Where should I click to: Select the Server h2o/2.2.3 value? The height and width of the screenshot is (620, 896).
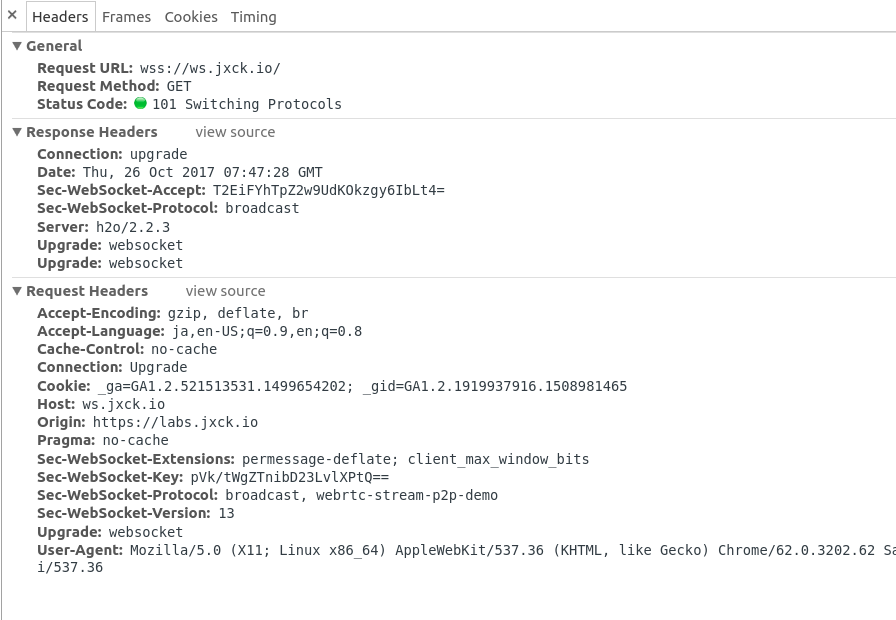click(133, 227)
